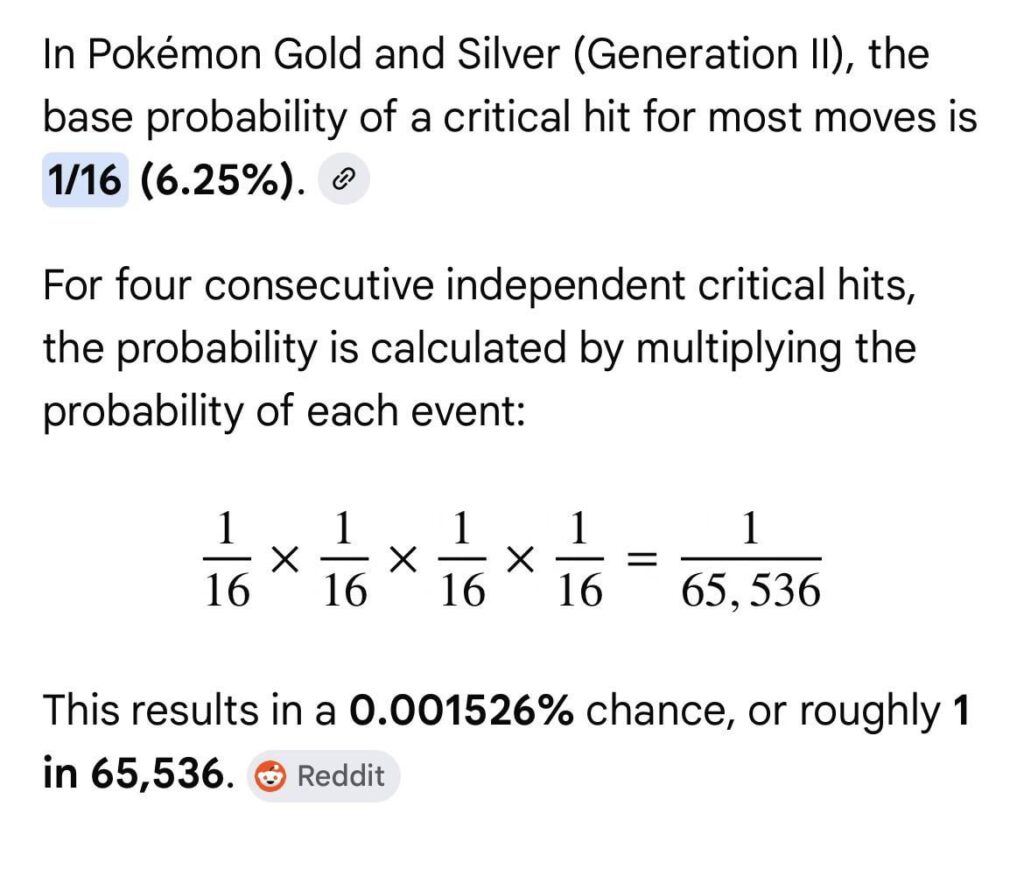Click the highlighted 1/16 text

[x=85, y=180]
